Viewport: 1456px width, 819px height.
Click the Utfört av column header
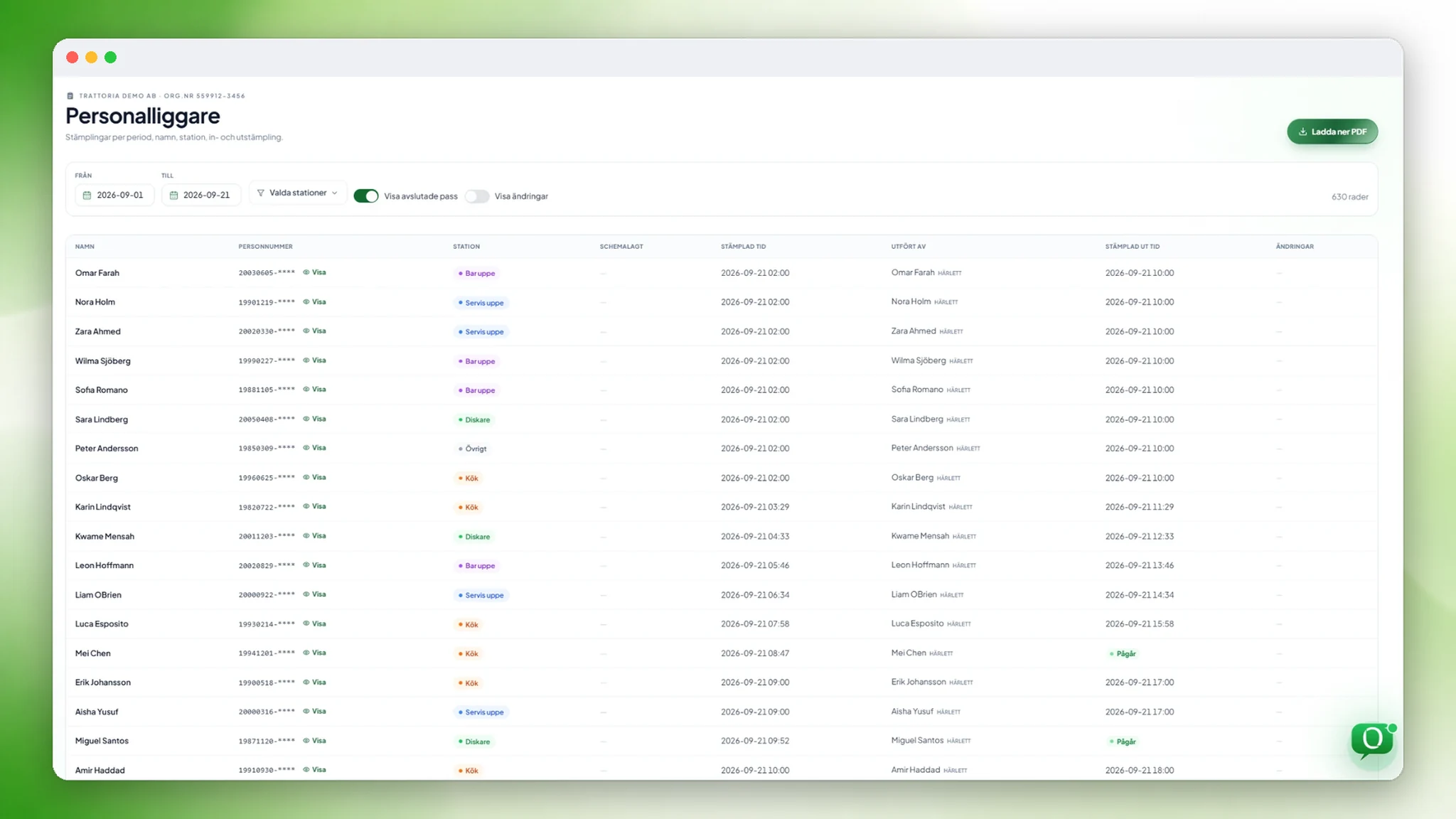(909, 247)
